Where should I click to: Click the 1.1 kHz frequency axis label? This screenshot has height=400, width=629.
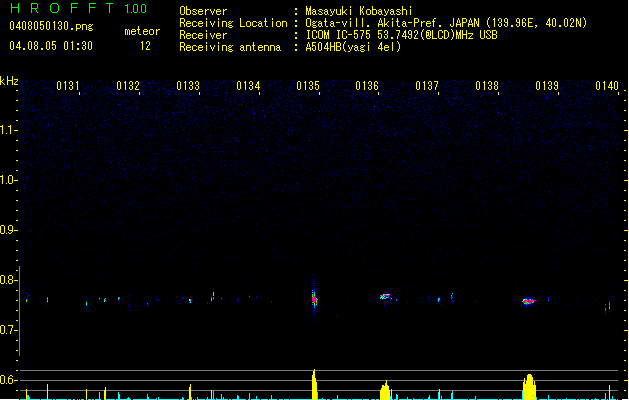coord(8,130)
